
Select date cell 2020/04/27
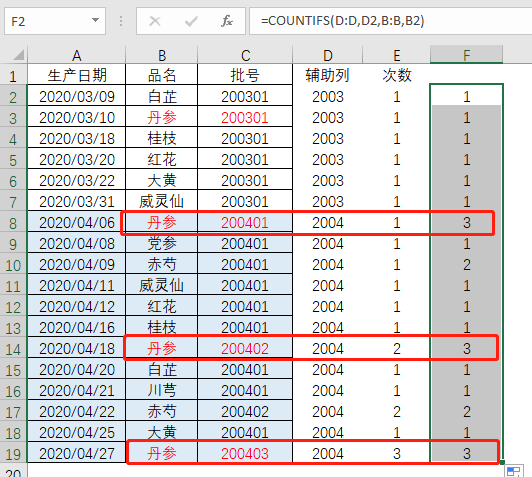[x=77, y=453]
